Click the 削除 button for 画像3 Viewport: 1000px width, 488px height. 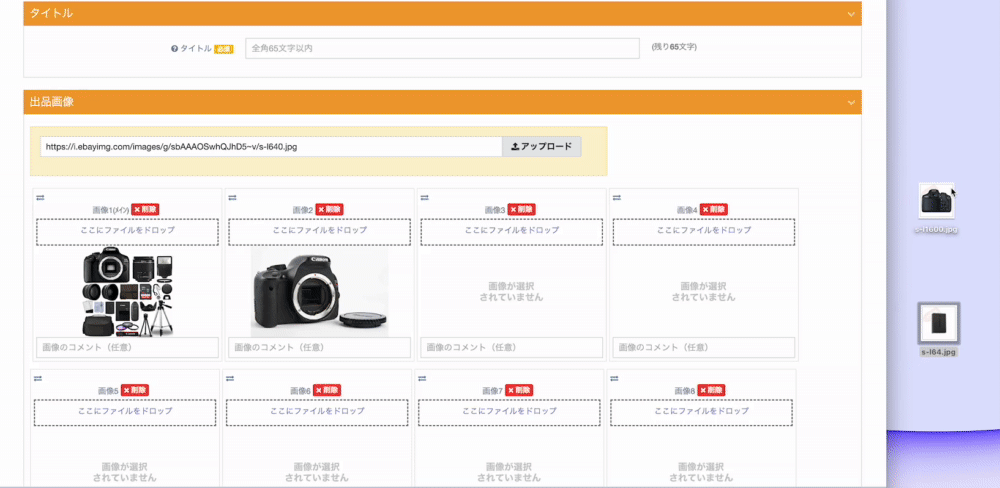[x=522, y=209]
